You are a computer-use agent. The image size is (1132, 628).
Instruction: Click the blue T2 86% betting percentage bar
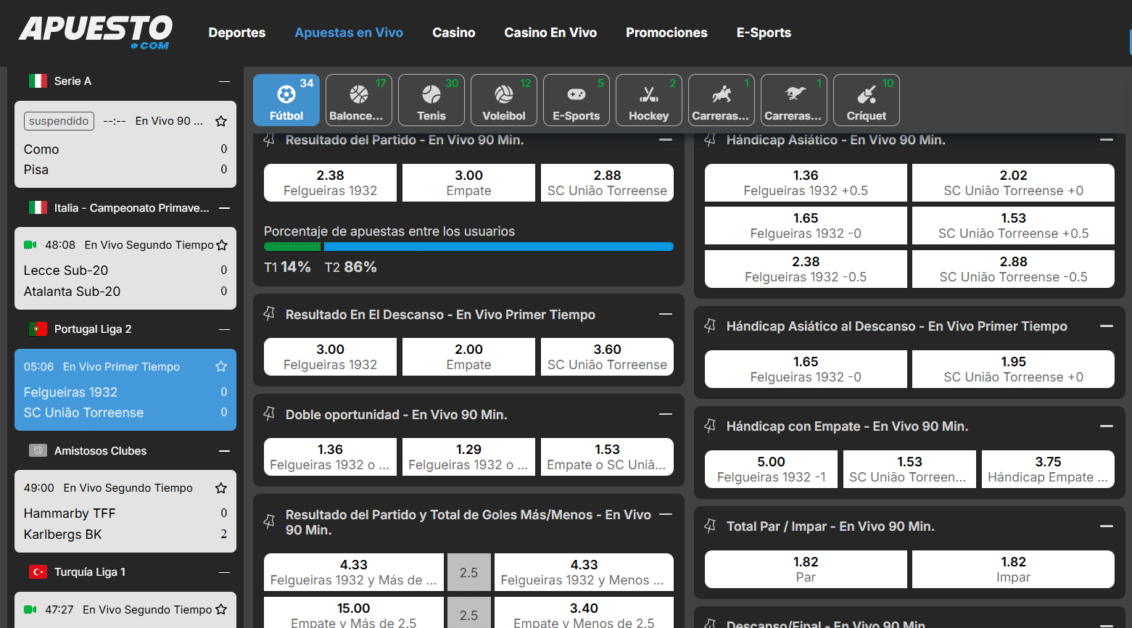(x=499, y=247)
